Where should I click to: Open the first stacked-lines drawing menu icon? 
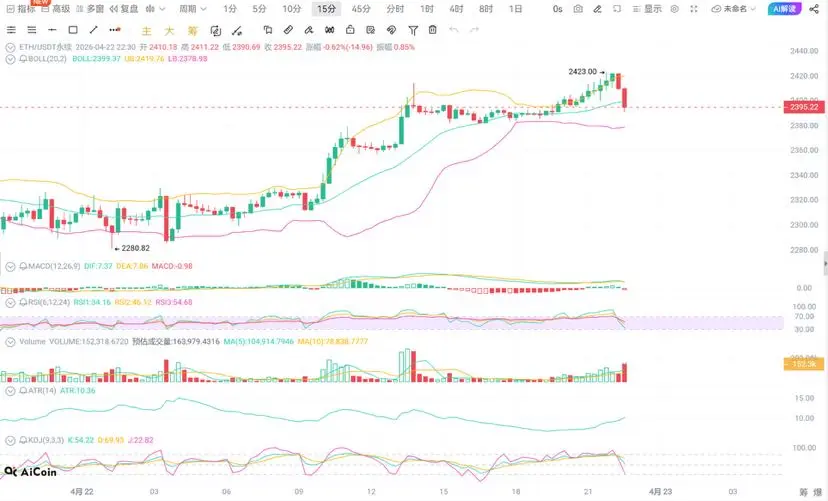pyautogui.click(x=11, y=30)
